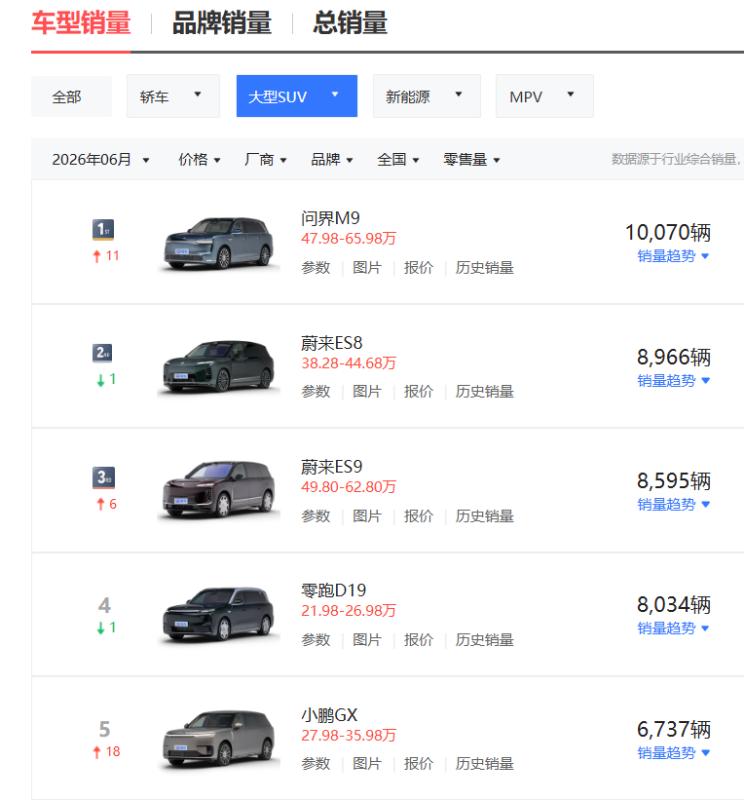Viewport: 744px width, 800px height.
Task: Open 参数 for 零跑D19
Action: (316, 640)
